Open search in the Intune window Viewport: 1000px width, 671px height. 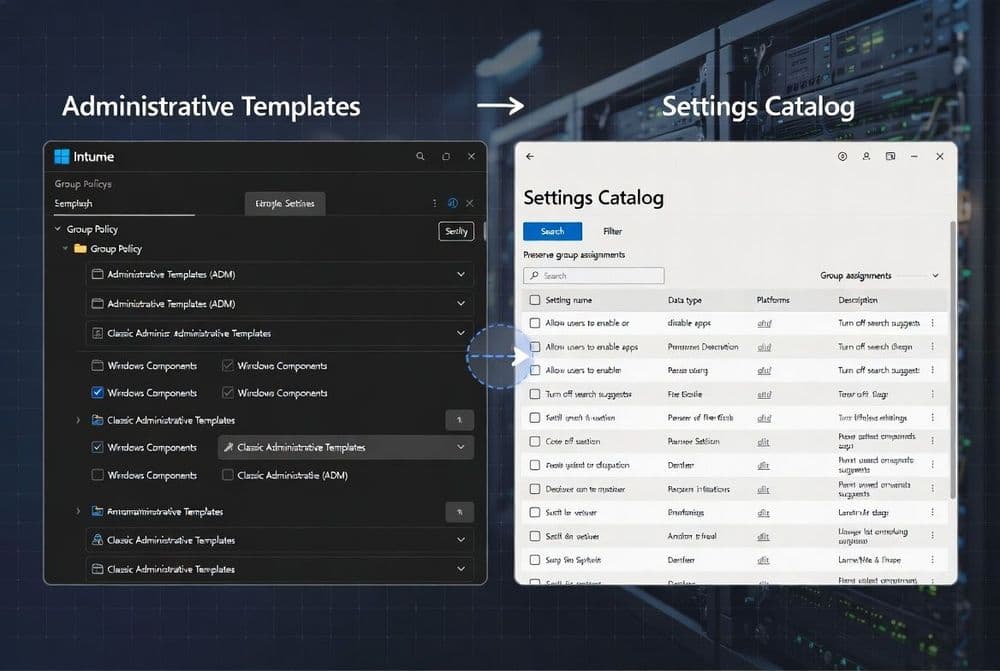click(420, 157)
